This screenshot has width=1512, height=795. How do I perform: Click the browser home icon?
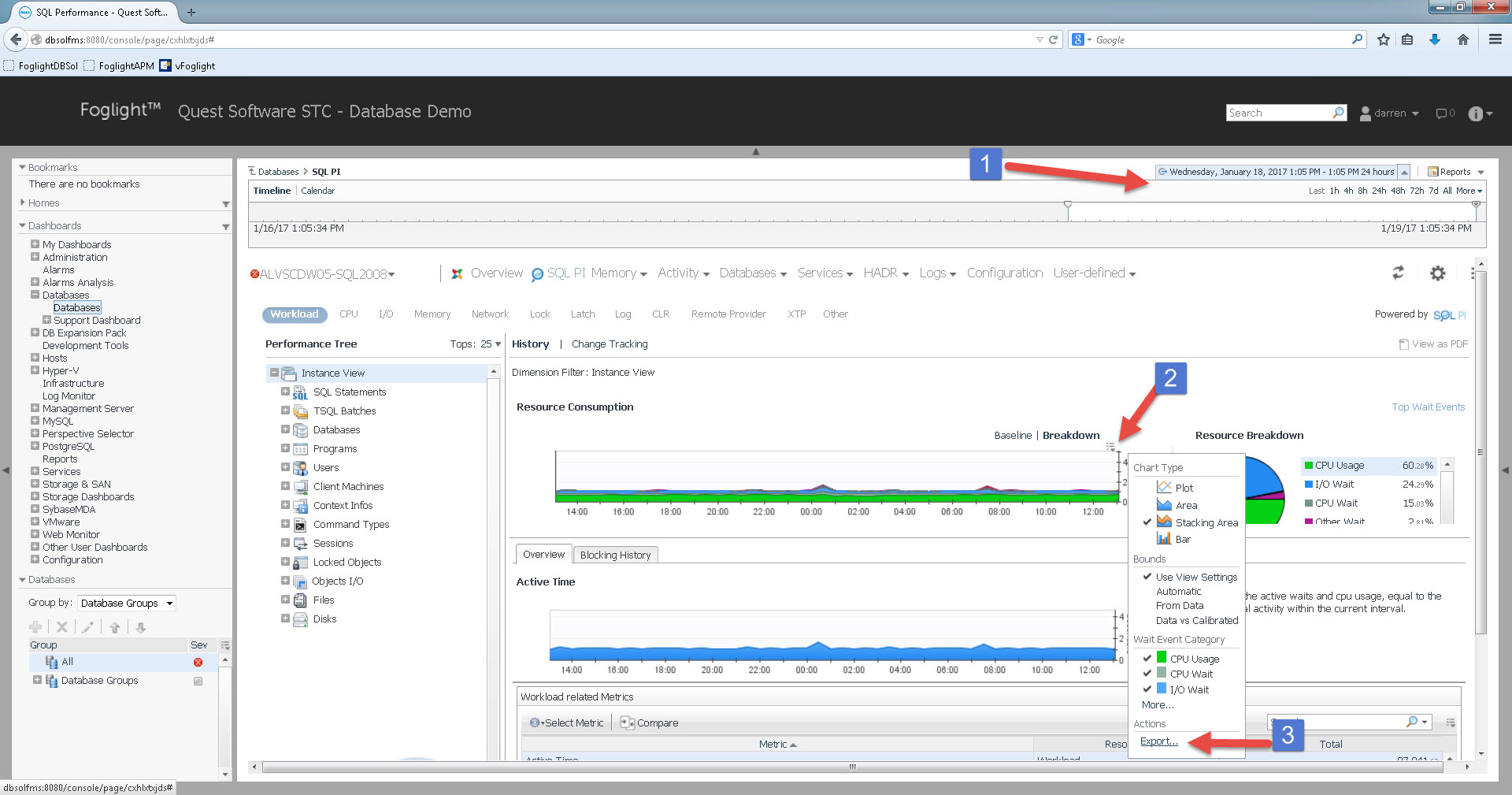point(1462,39)
